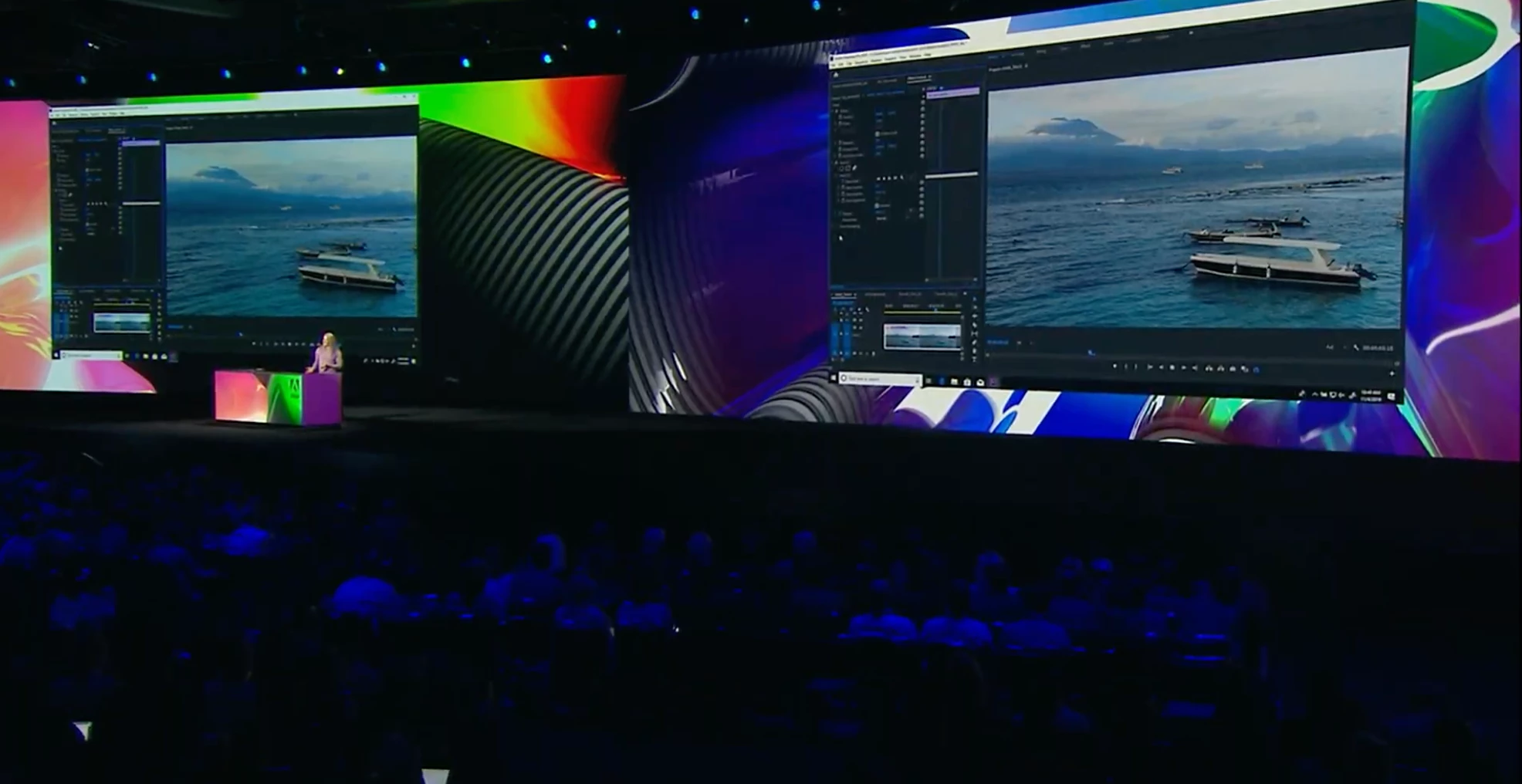Toggle mask Inverted checkbox on right screen
The image size is (1522, 784).
(x=877, y=206)
